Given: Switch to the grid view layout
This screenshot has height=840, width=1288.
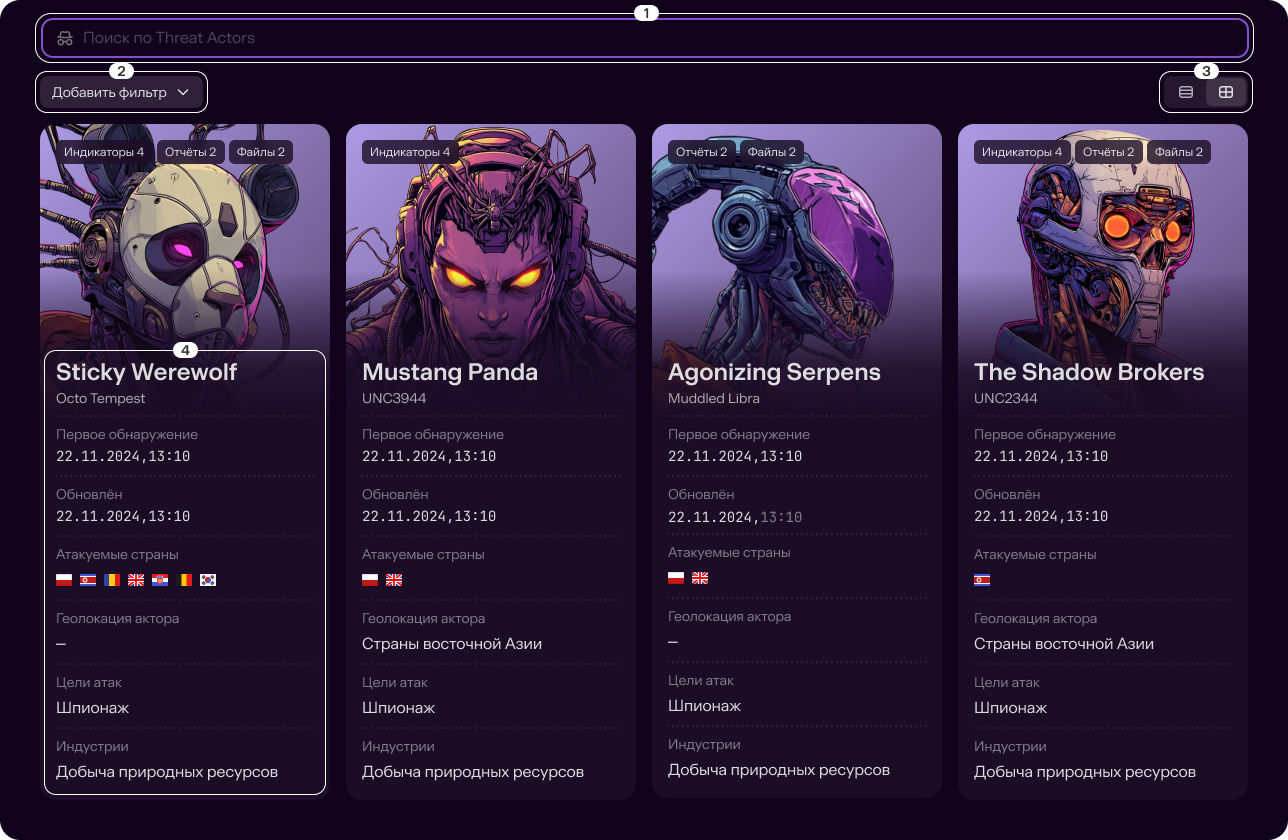Looking at the screenshot, I should coord(1226,92).
